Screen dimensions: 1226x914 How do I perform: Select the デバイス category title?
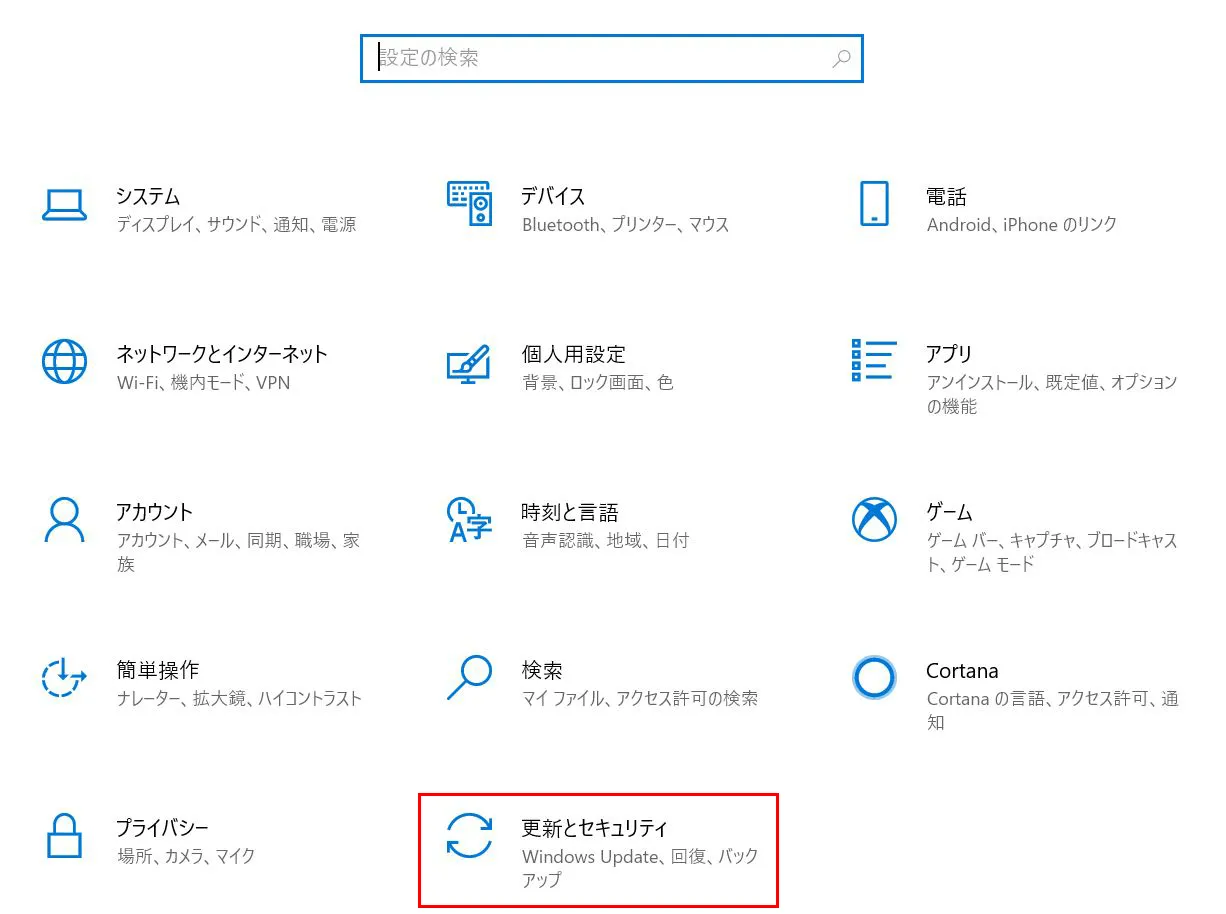pyautogui.click(x=553, y=196)
